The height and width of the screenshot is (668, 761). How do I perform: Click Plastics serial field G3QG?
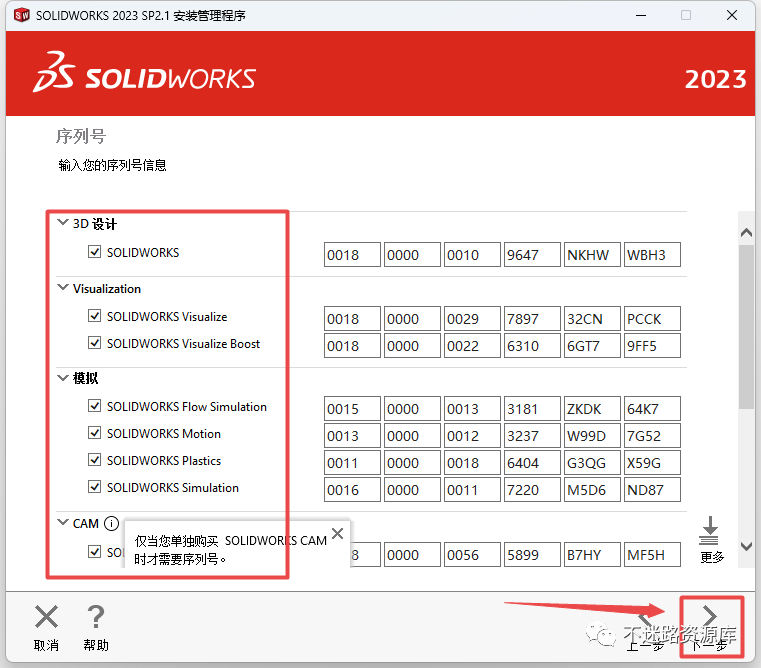[x=592, y=463]
